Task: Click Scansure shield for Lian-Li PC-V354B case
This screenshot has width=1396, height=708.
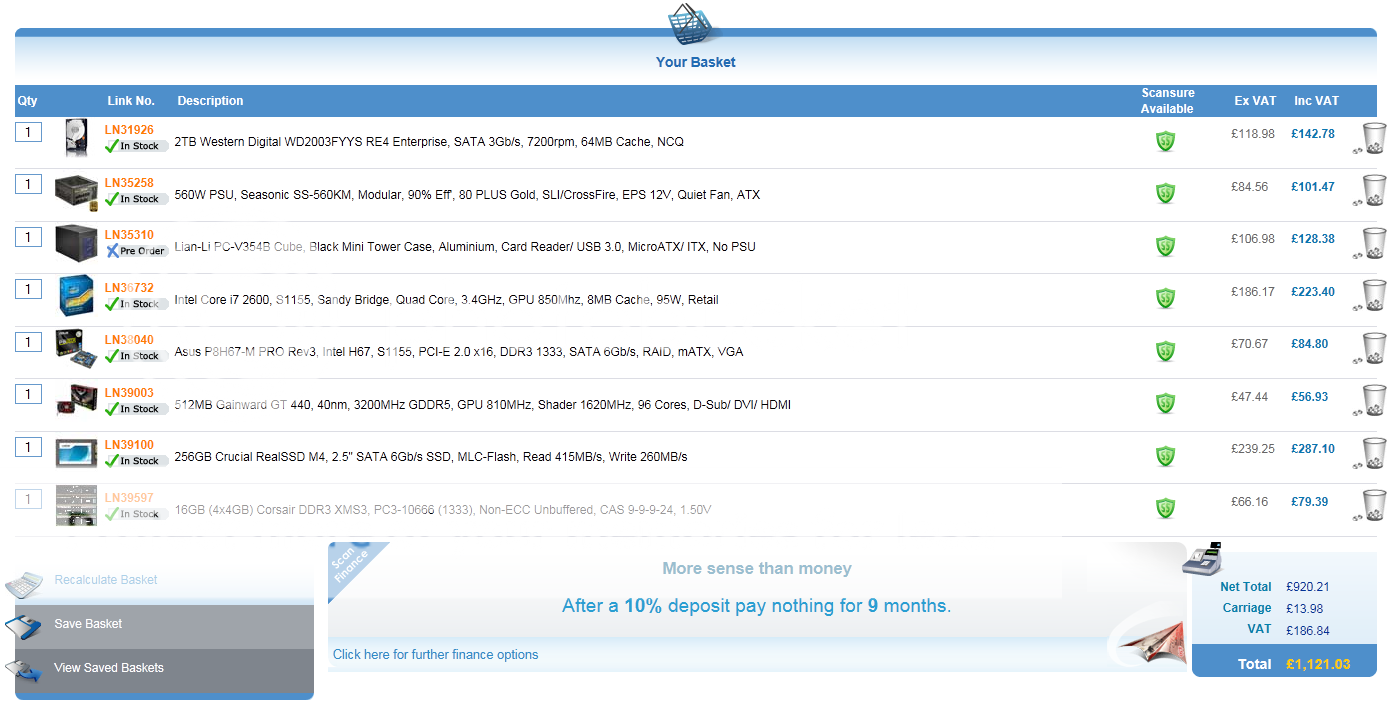Action: coord(1165,245)
